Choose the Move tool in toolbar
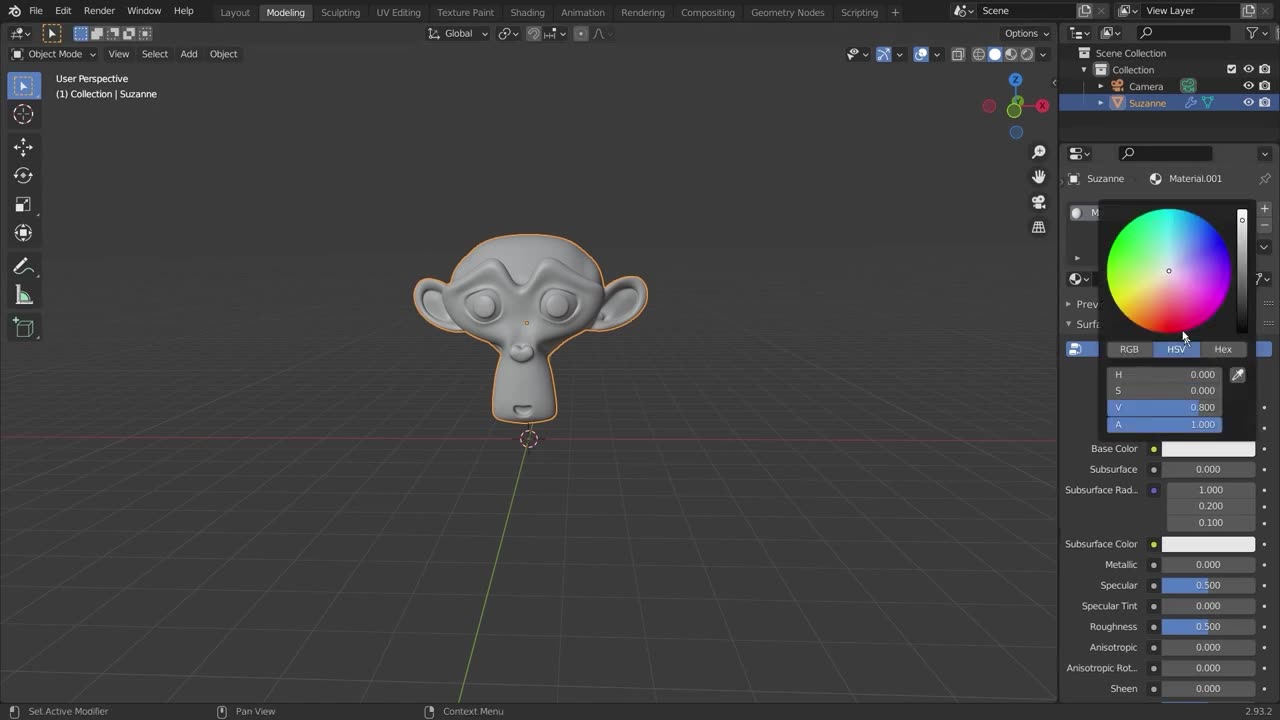This screenshot has height=720, width=1280. coord(24,147)
